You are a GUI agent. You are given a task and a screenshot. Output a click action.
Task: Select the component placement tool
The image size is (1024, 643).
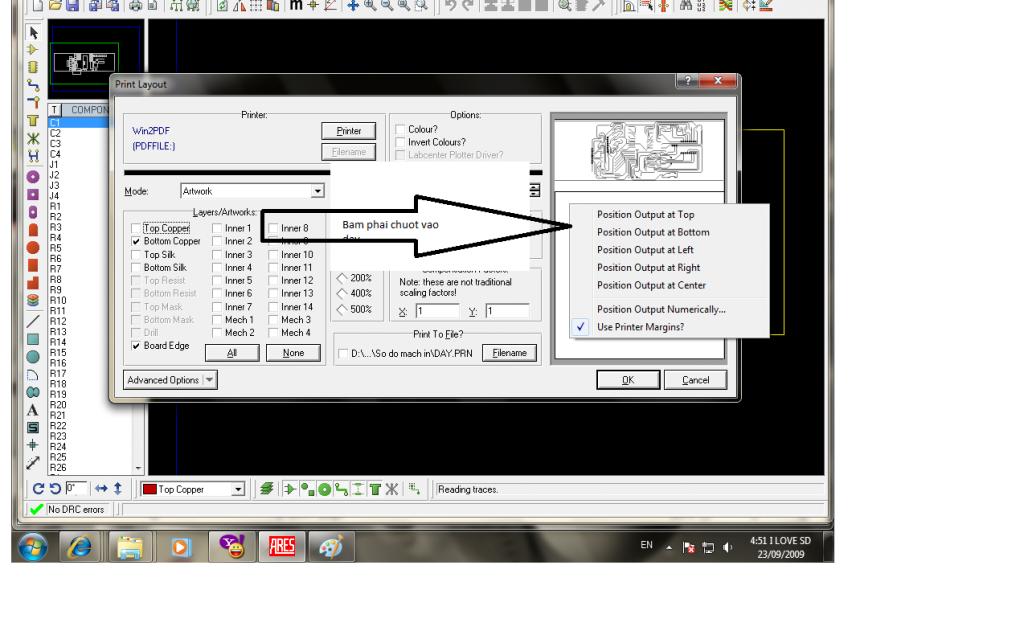tap(33, 50)
